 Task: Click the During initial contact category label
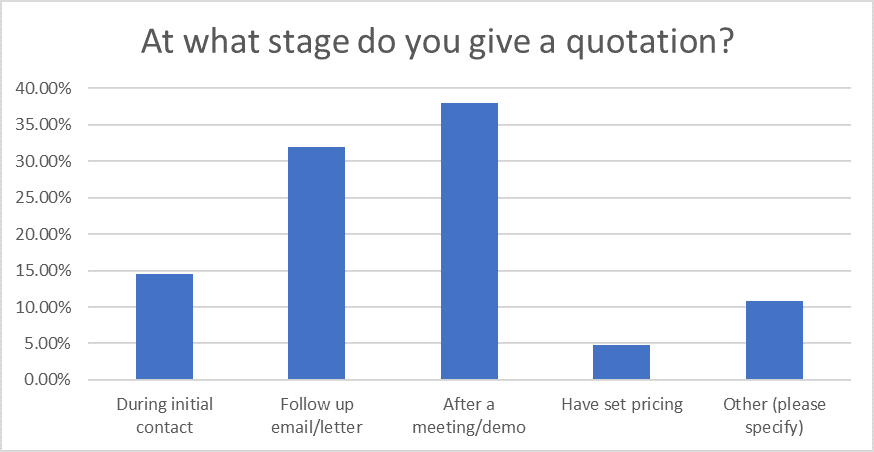coord(164,416)
